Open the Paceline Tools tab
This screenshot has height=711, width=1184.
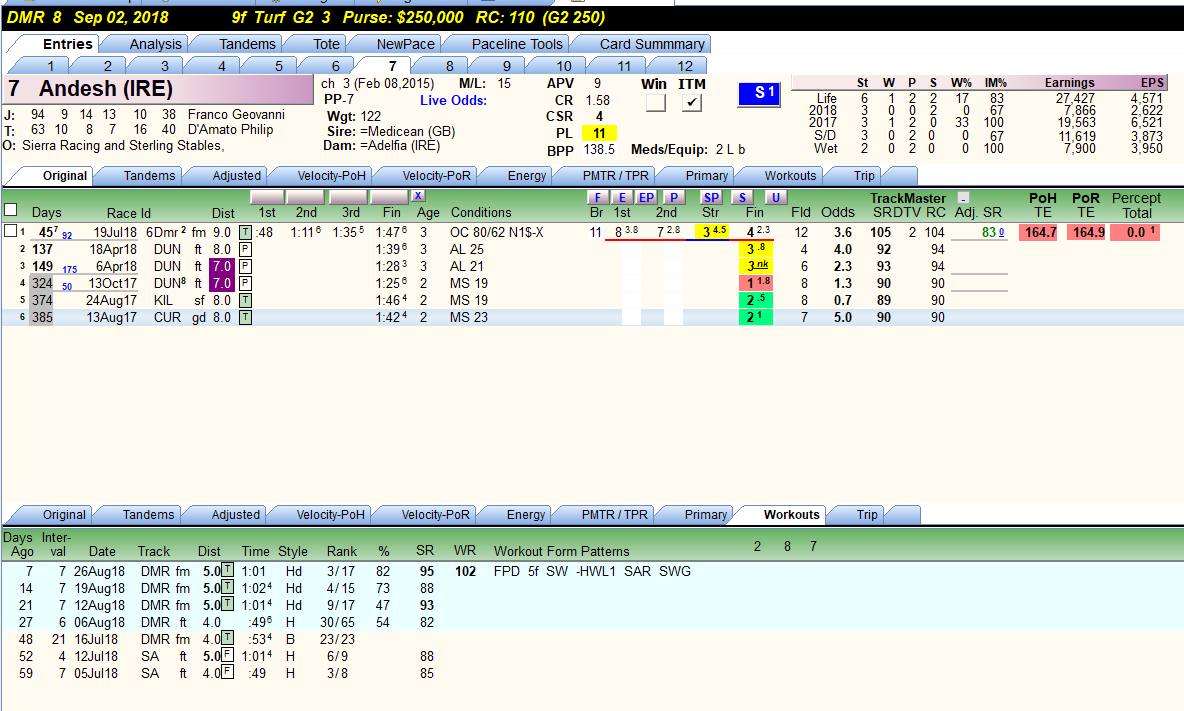(x=517, y=44)
